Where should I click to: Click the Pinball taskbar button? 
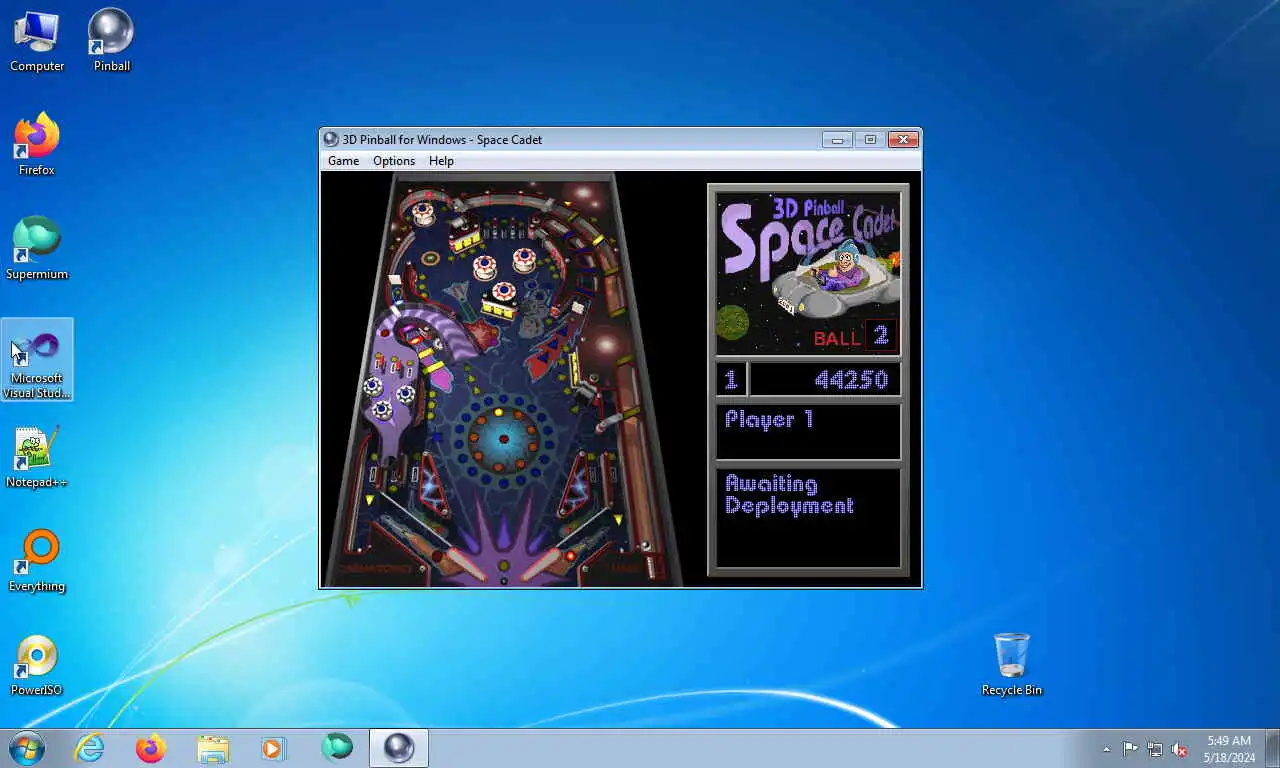coord(399,748)
